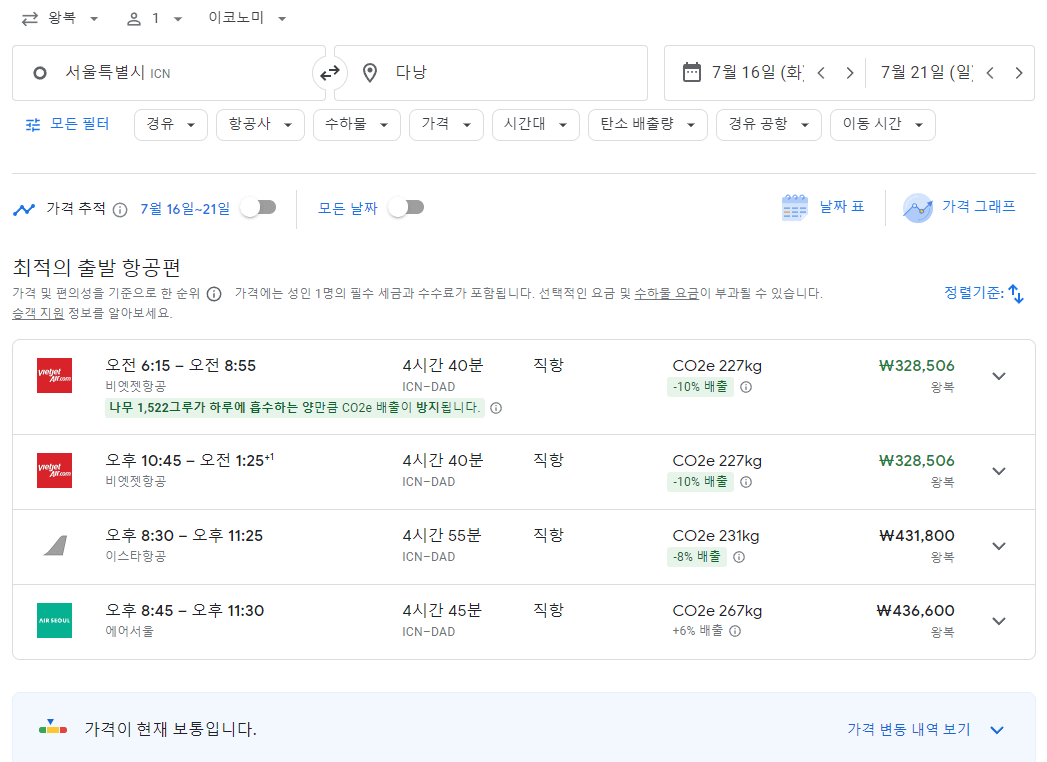
Task: Open the 항공사 airline filter dropdown
Action: pyautogui.click(x=260, y=125)
